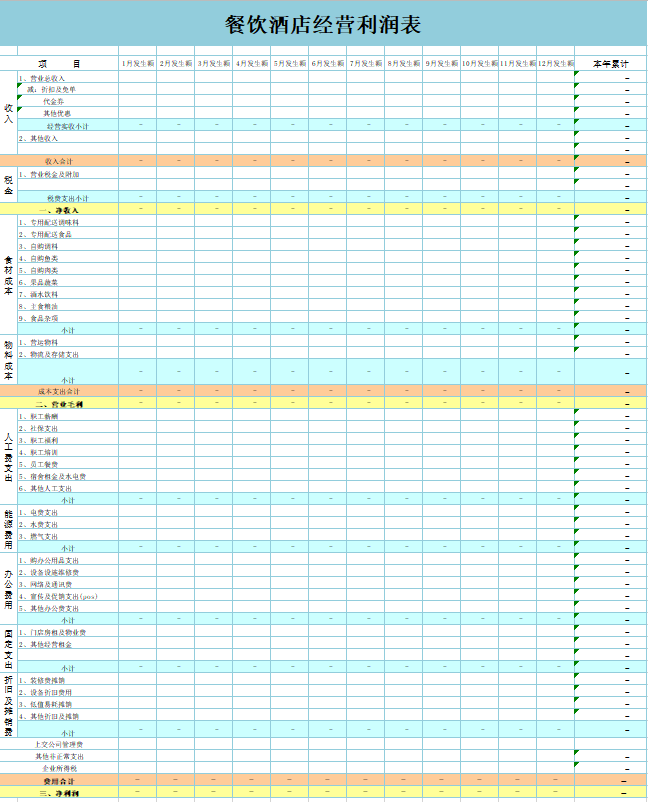Click the "1、专用配送调味料" row label
Screen dimensions: 648x802
point(49,222)
